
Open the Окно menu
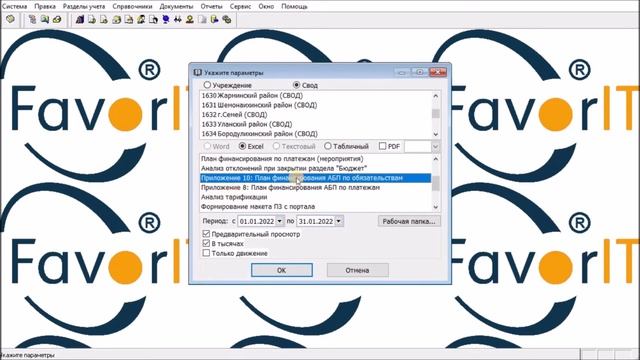point(266,7)
